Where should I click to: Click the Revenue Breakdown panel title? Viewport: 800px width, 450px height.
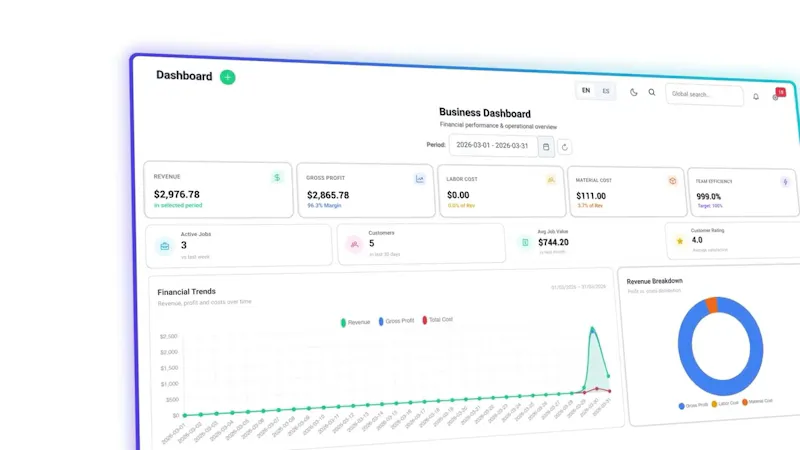pyautogui.click(x=655, y=281)
